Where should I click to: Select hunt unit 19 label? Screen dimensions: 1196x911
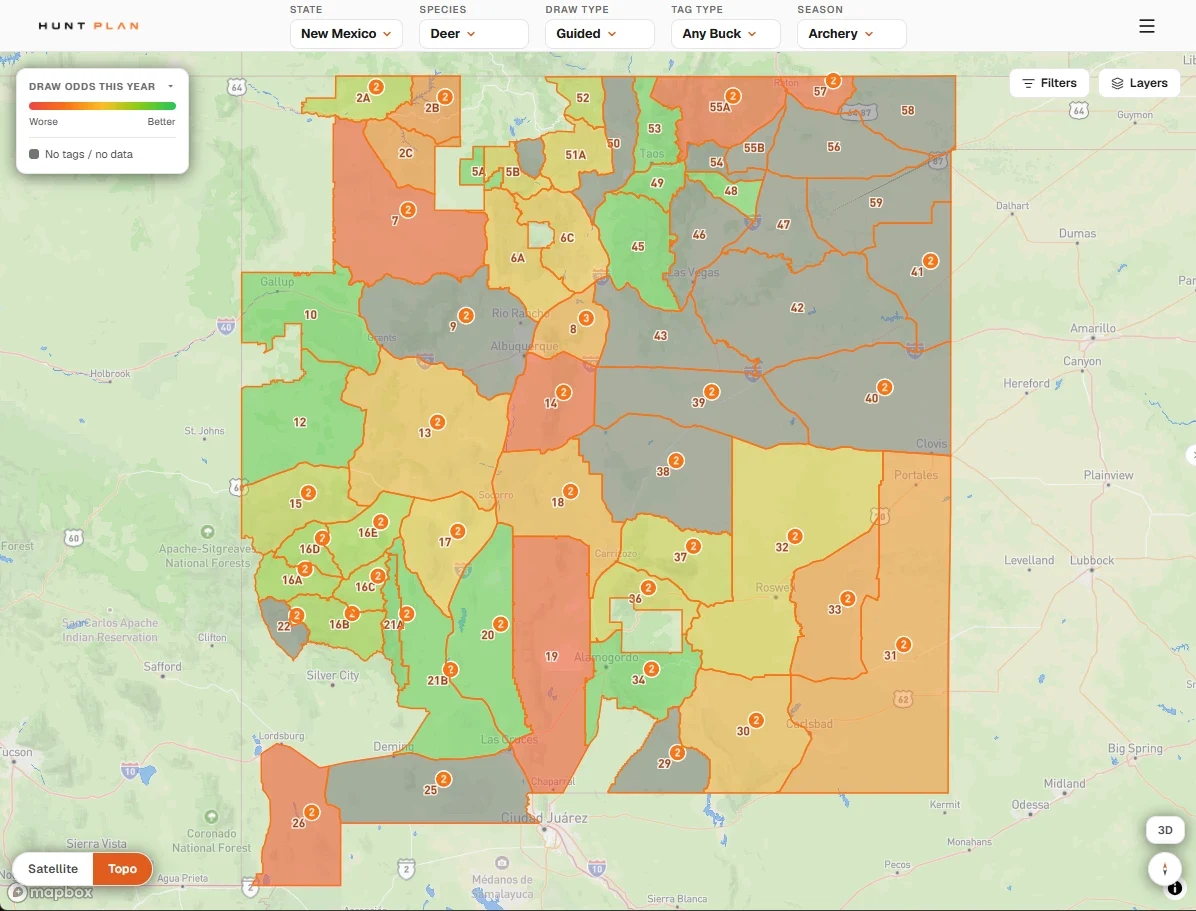551,656
